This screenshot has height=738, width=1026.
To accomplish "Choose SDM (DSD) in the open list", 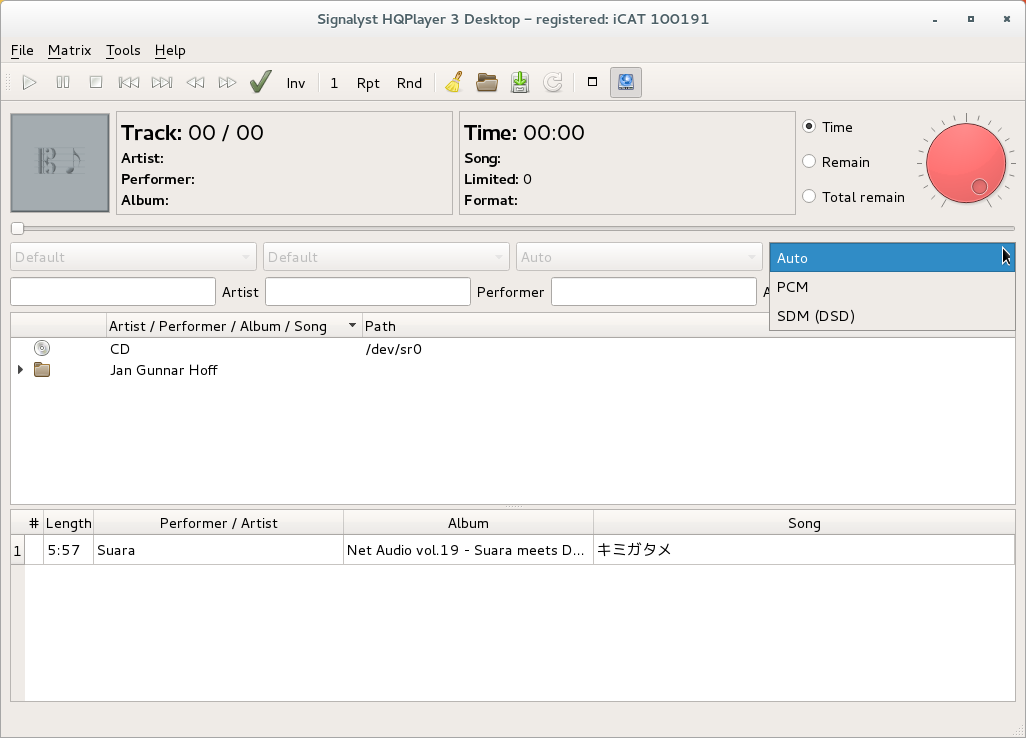I will (893, 315).
